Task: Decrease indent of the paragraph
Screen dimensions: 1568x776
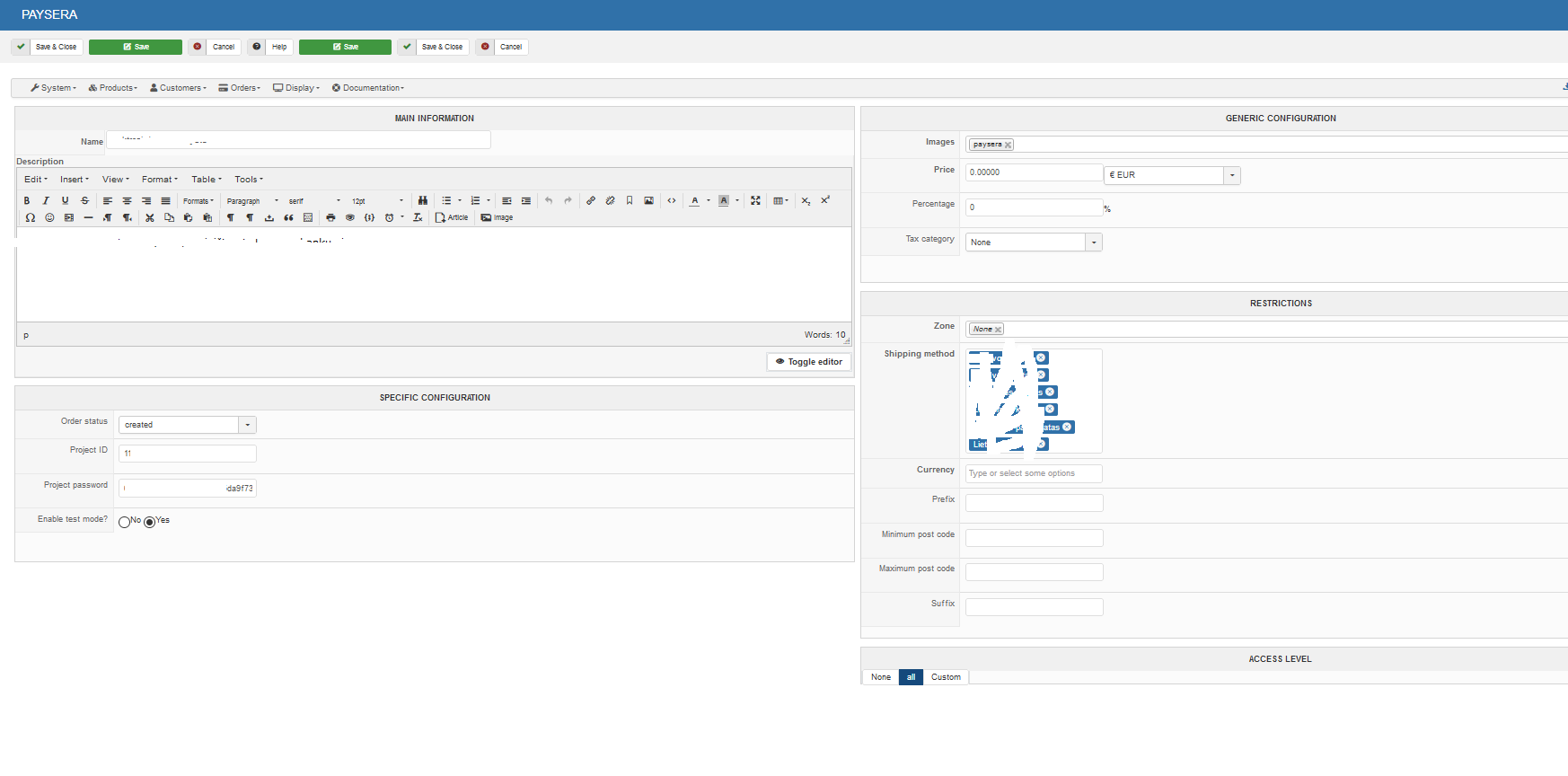Action: [507, 201]
